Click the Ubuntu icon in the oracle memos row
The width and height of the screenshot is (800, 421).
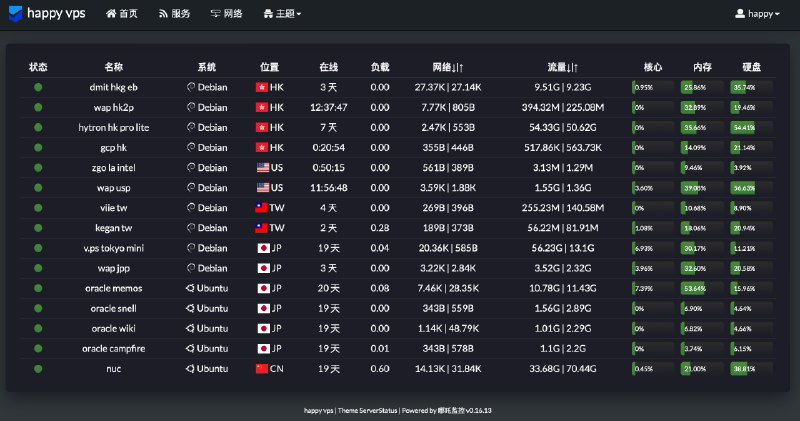pyautogui.click(x=191, y=288)
